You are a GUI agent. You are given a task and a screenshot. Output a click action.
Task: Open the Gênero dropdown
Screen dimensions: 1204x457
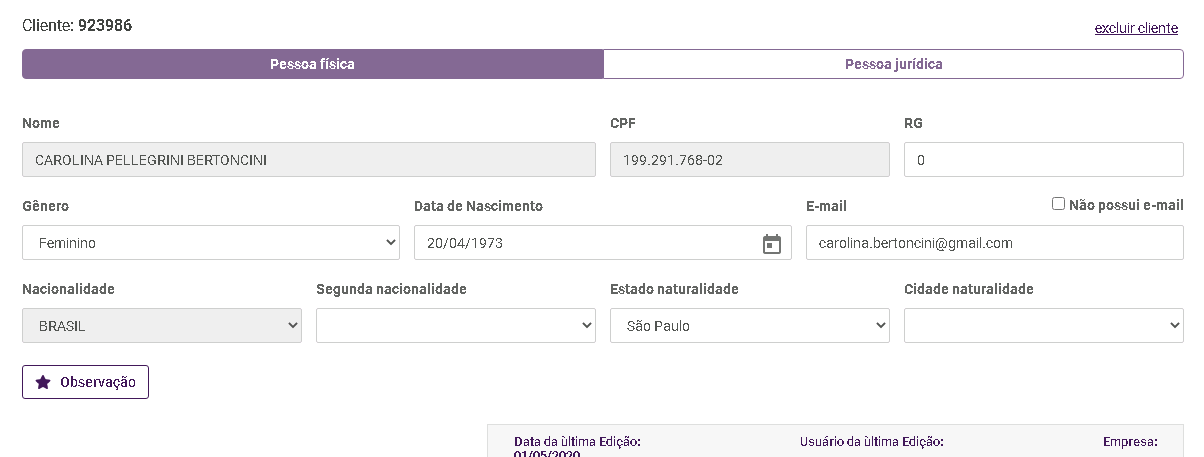coord(210,243)
